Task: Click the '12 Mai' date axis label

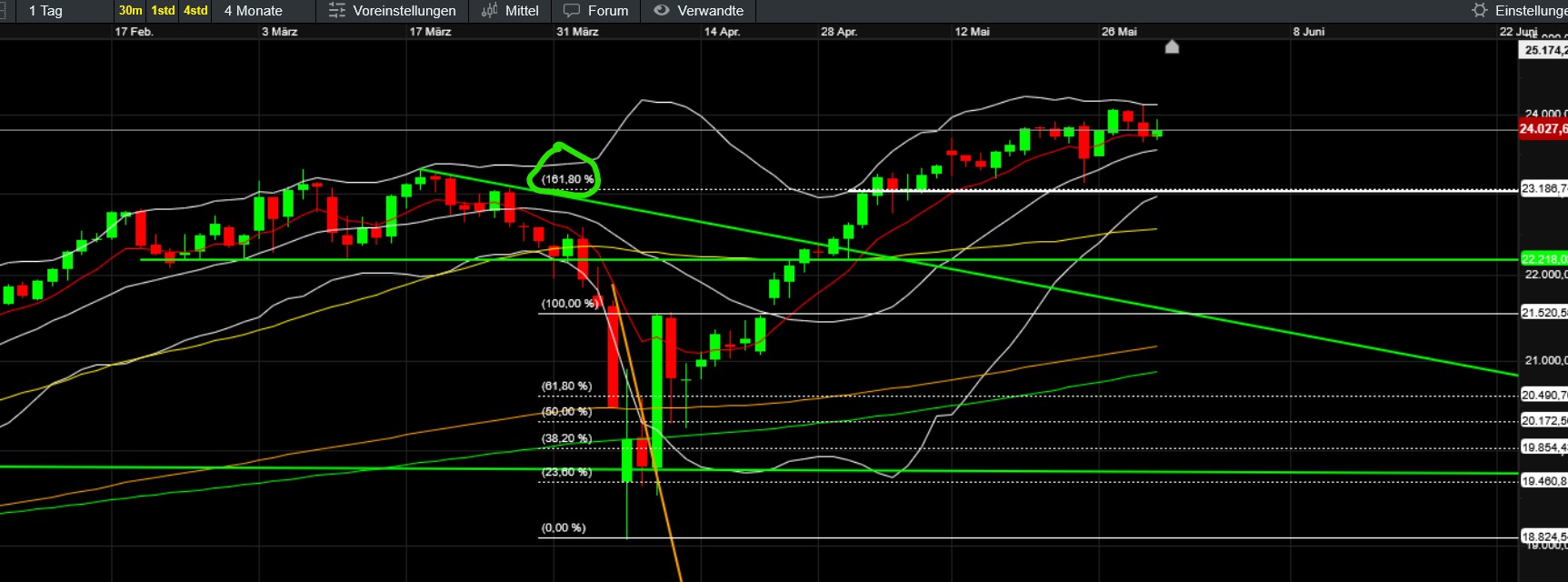Action: pyautogui.click(x=972, y=32)
